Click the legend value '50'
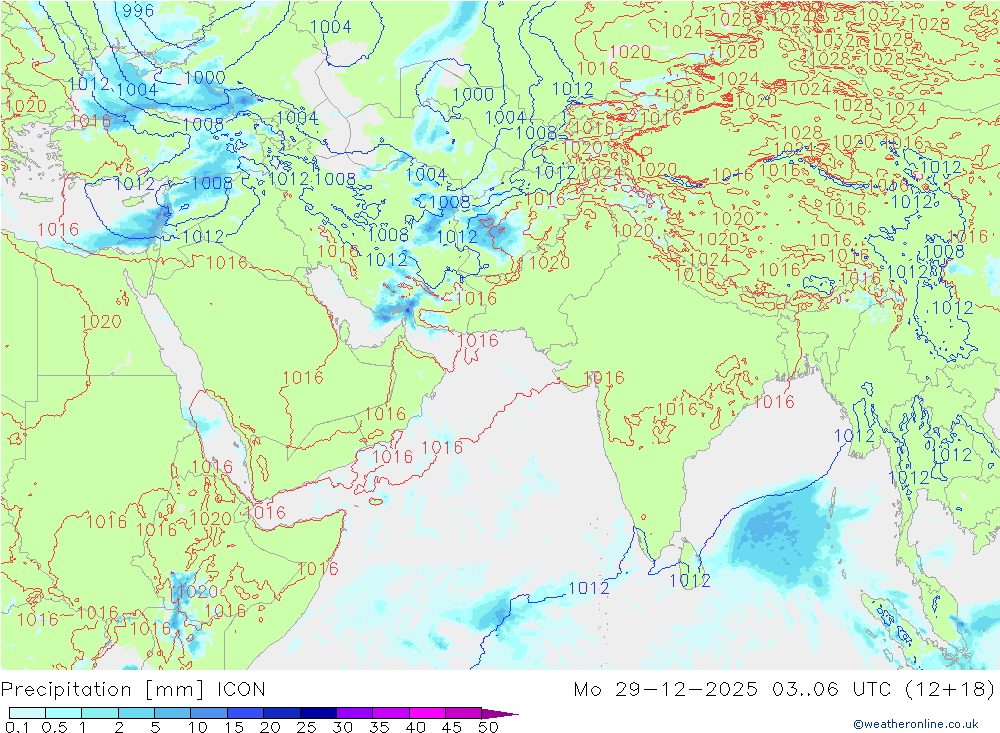 [x=488, y=727]
